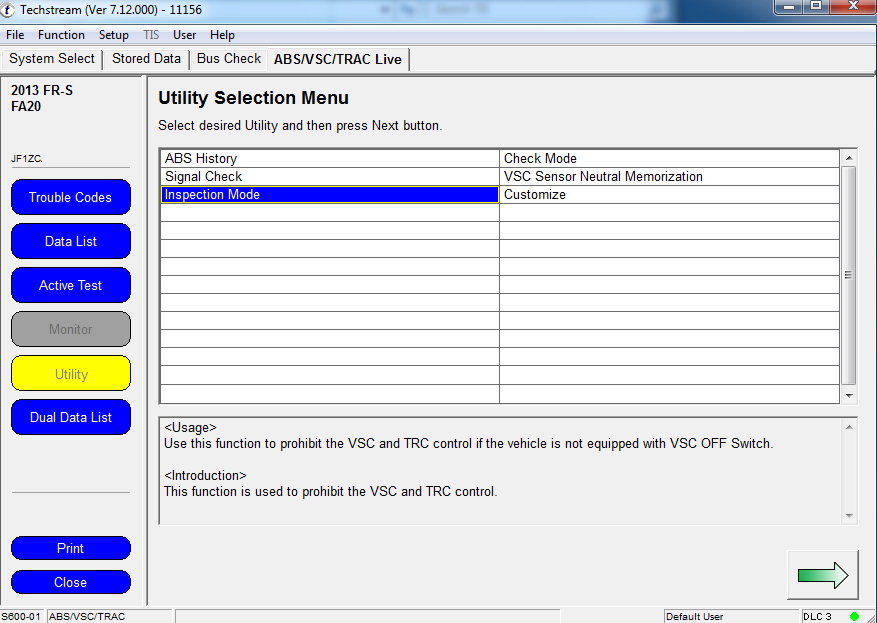
Task: Start the Active Test function
Action: pyautogui.click(x=71, y=285)
